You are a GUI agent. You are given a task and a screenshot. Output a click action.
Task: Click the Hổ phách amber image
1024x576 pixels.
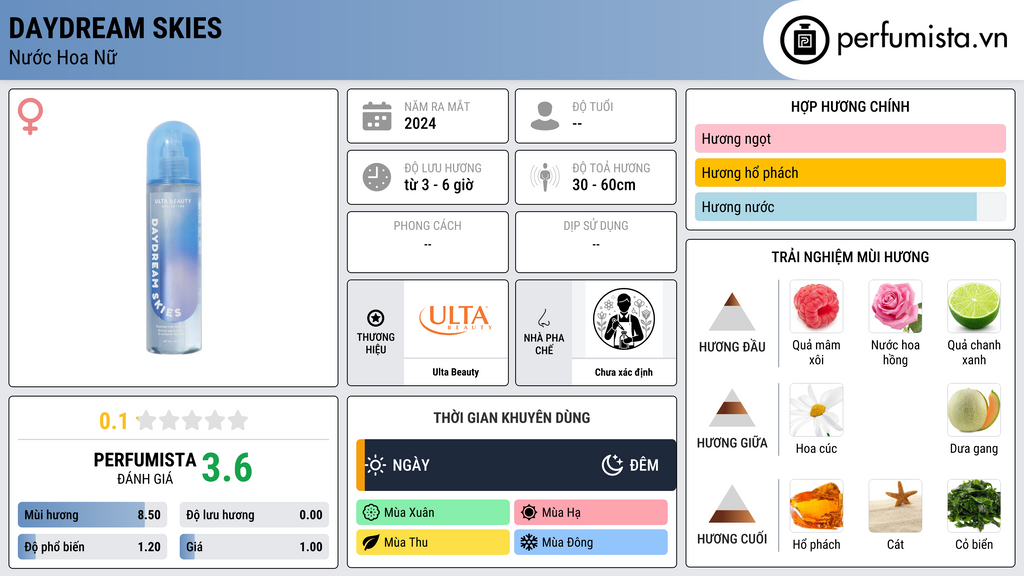click(x=816, y=505)
